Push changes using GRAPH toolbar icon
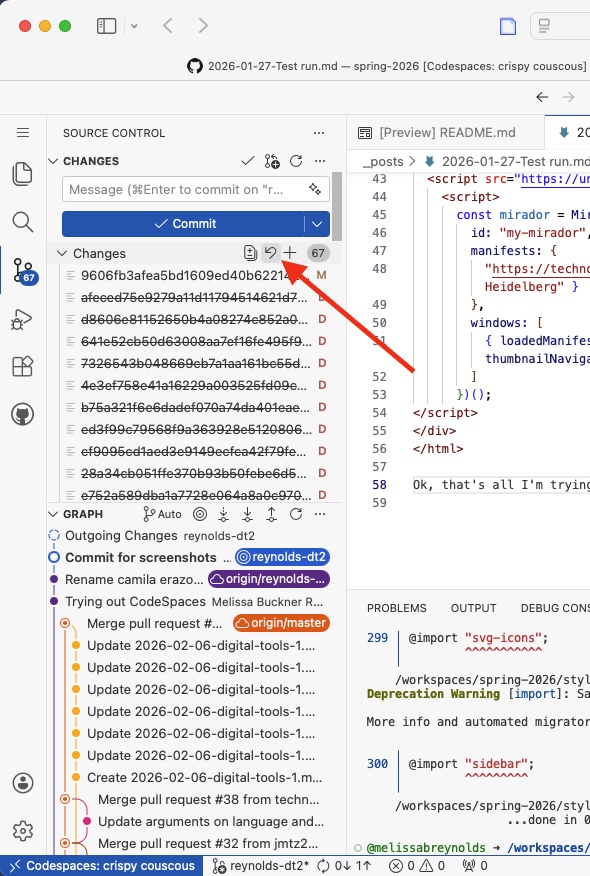This screenshot has width=590, height=876. [x=272, y=514]
